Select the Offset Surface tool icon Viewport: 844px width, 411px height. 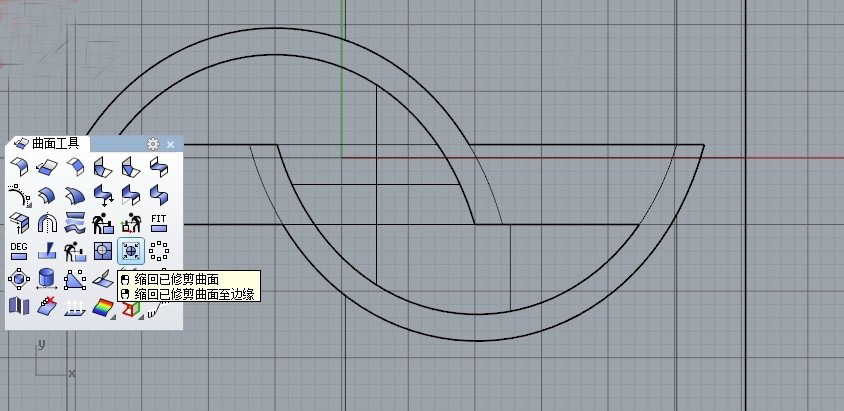pyautogui.click(x=47, y=194)
